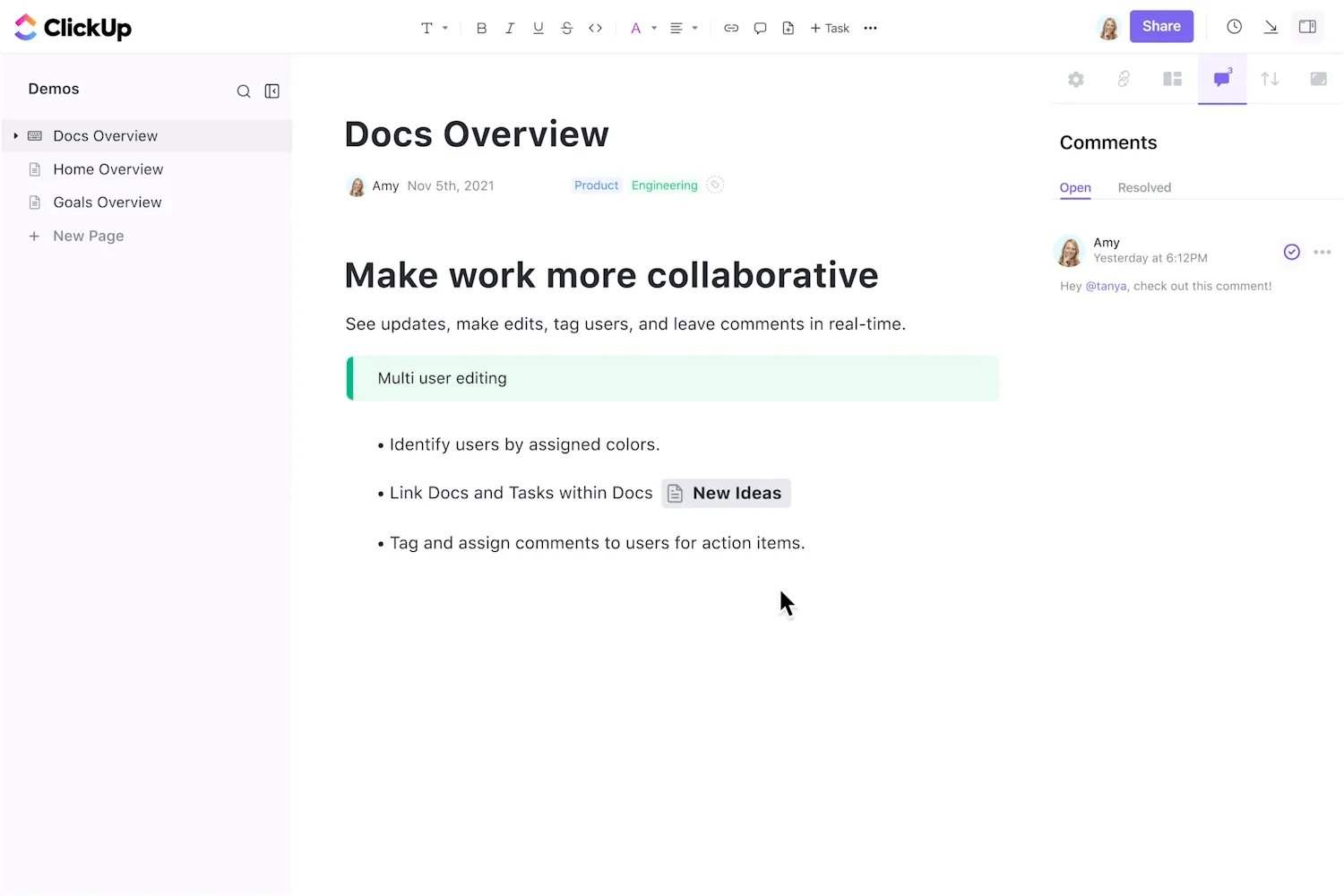
Task: Expand the alignment dropdown arrow
Action: click(x=695, y=28)
